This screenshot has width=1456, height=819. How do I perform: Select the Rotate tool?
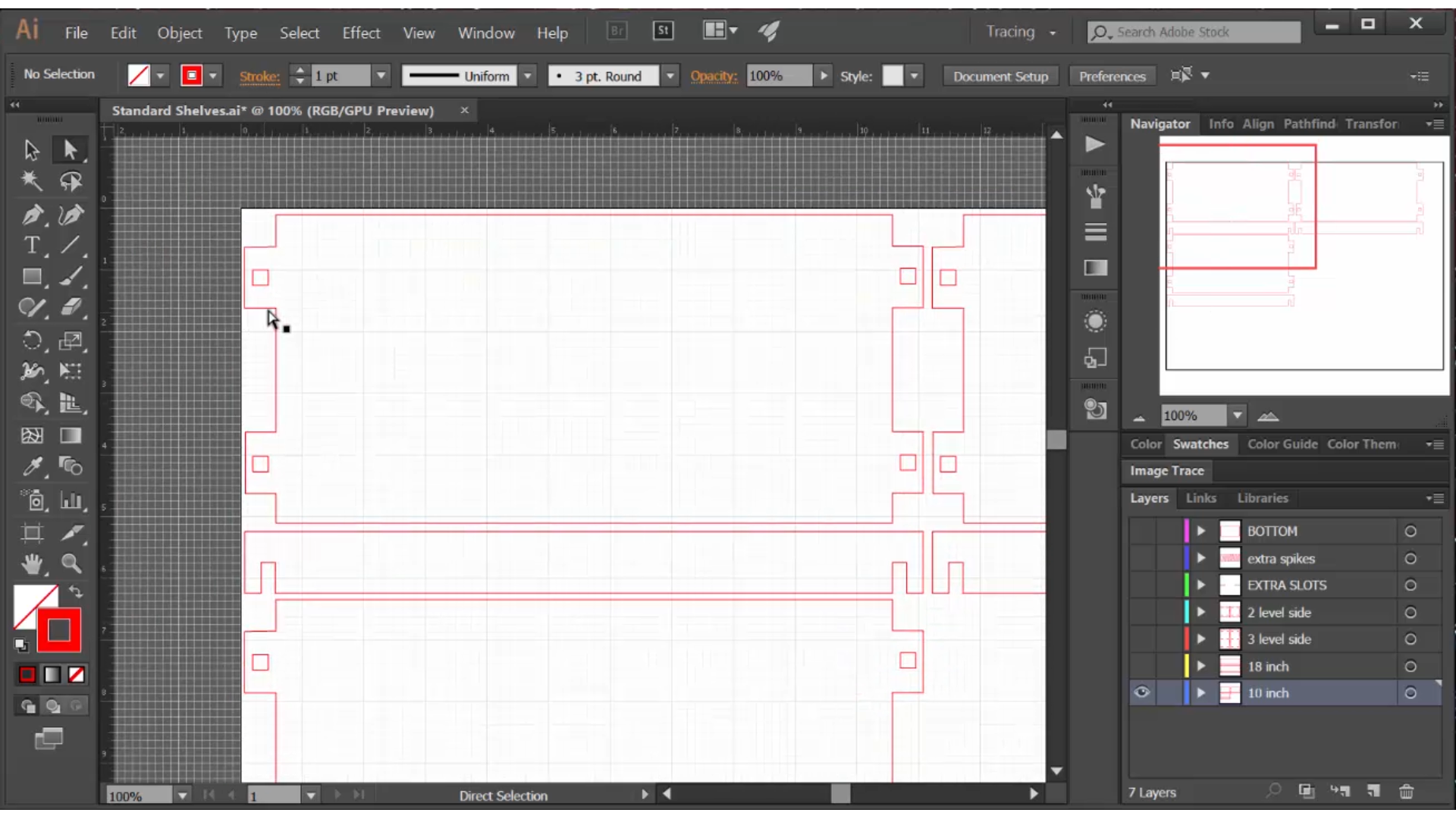tap(31, 339)
